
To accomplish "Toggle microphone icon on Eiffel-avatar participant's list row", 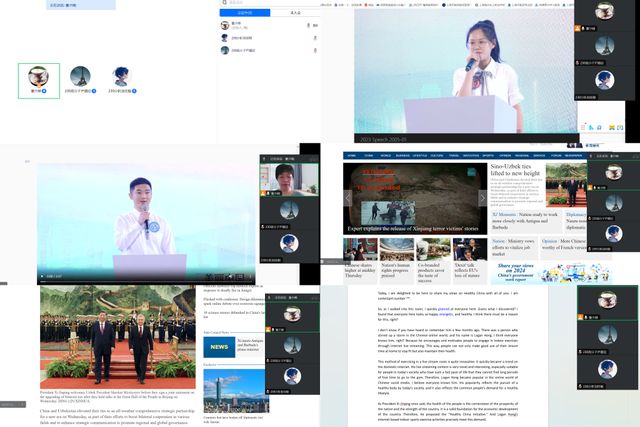I will pos(315,50).
